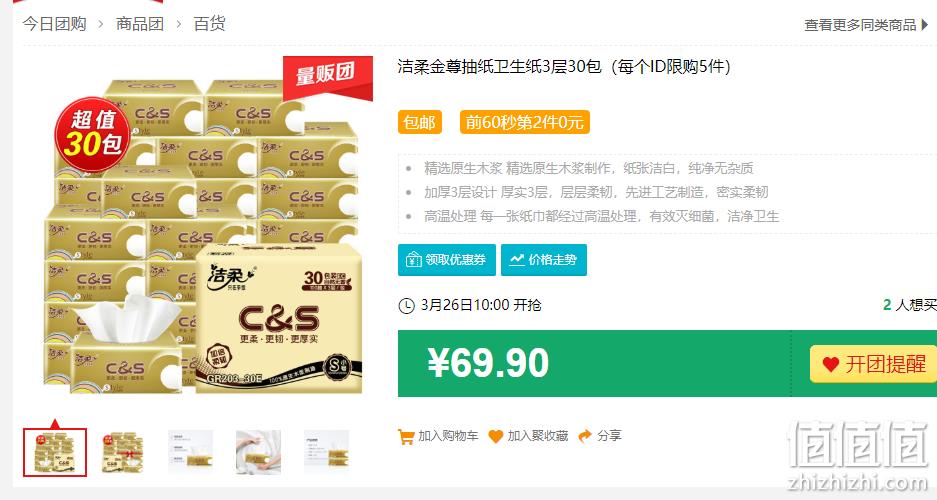Image resolution: width=937 pixels, height=500 pixels.
Task: Click the coupon icon in 领取优惠券
Action: 414,260
